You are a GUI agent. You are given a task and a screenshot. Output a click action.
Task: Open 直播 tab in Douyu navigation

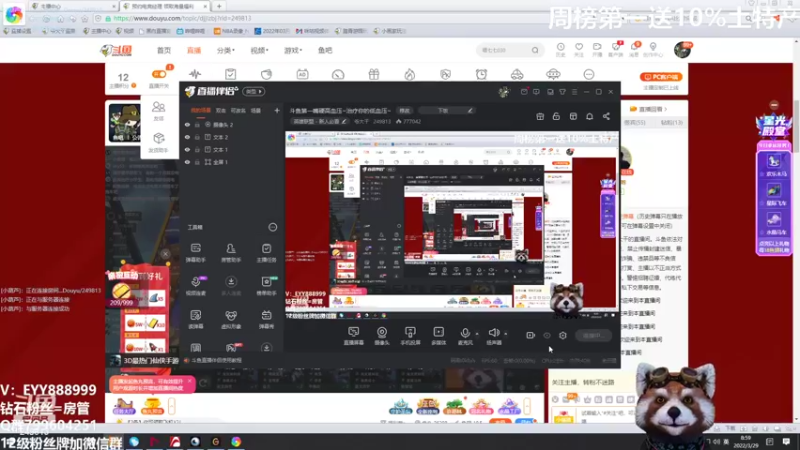pos(194,50)
